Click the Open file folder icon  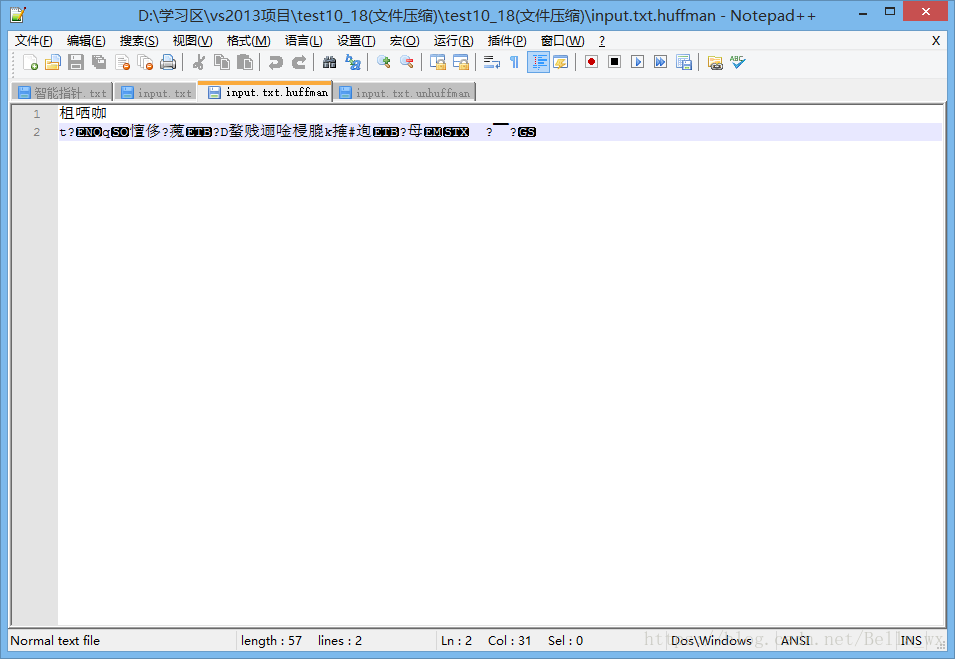[53, 62]
